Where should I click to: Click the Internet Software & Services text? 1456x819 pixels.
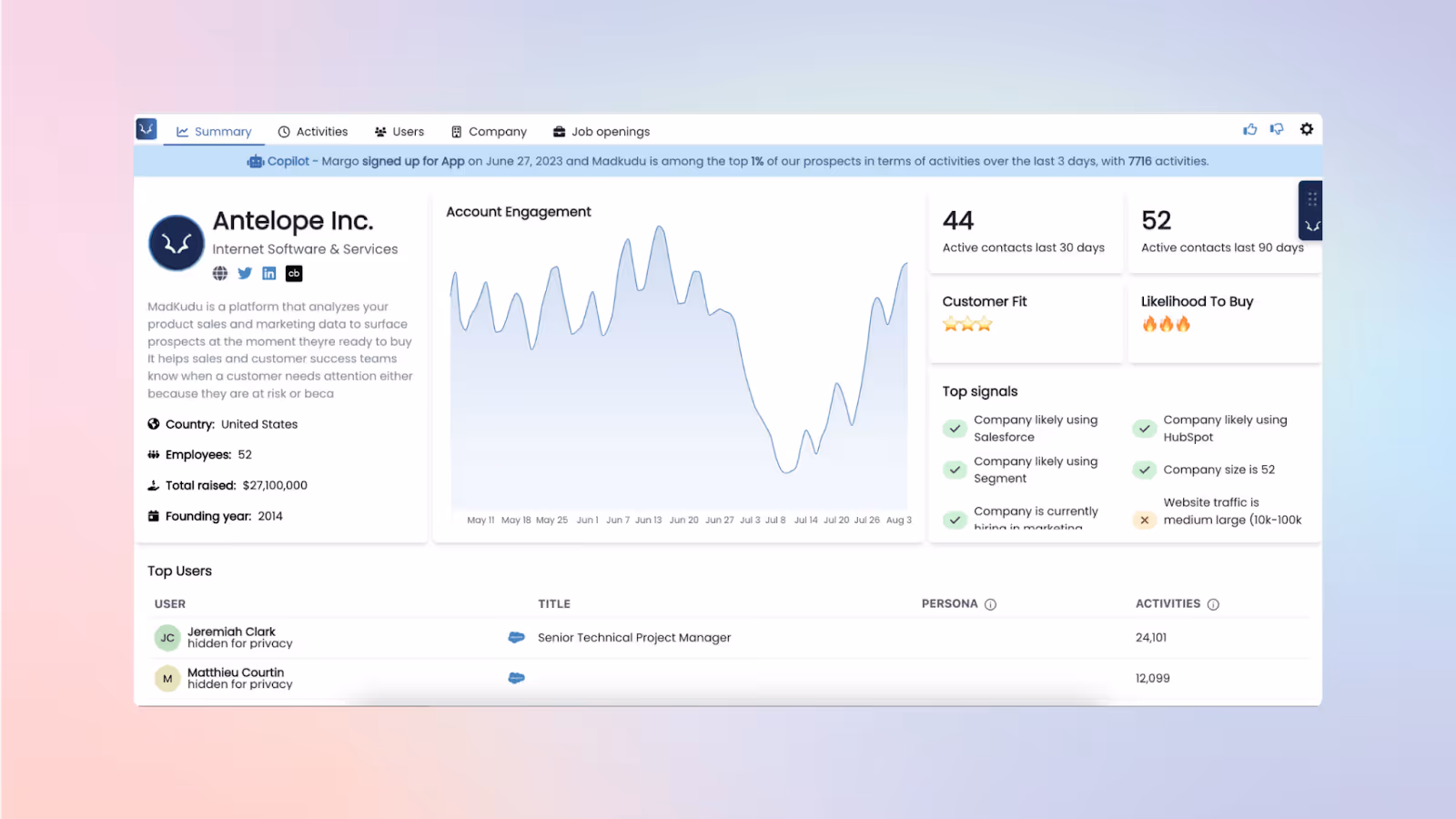point(305,249)
